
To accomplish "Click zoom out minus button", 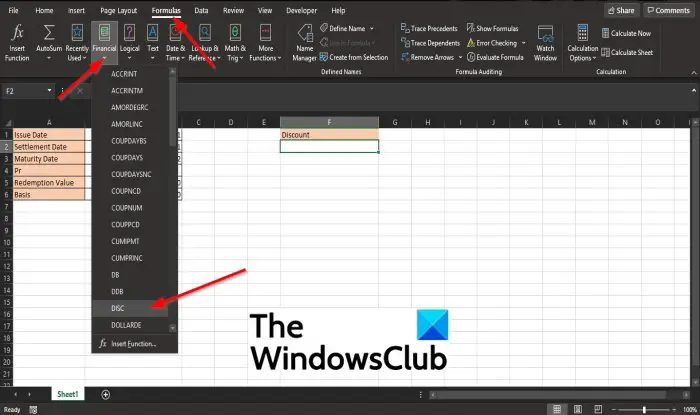I will pyautogui.click(x=614, y=409).
